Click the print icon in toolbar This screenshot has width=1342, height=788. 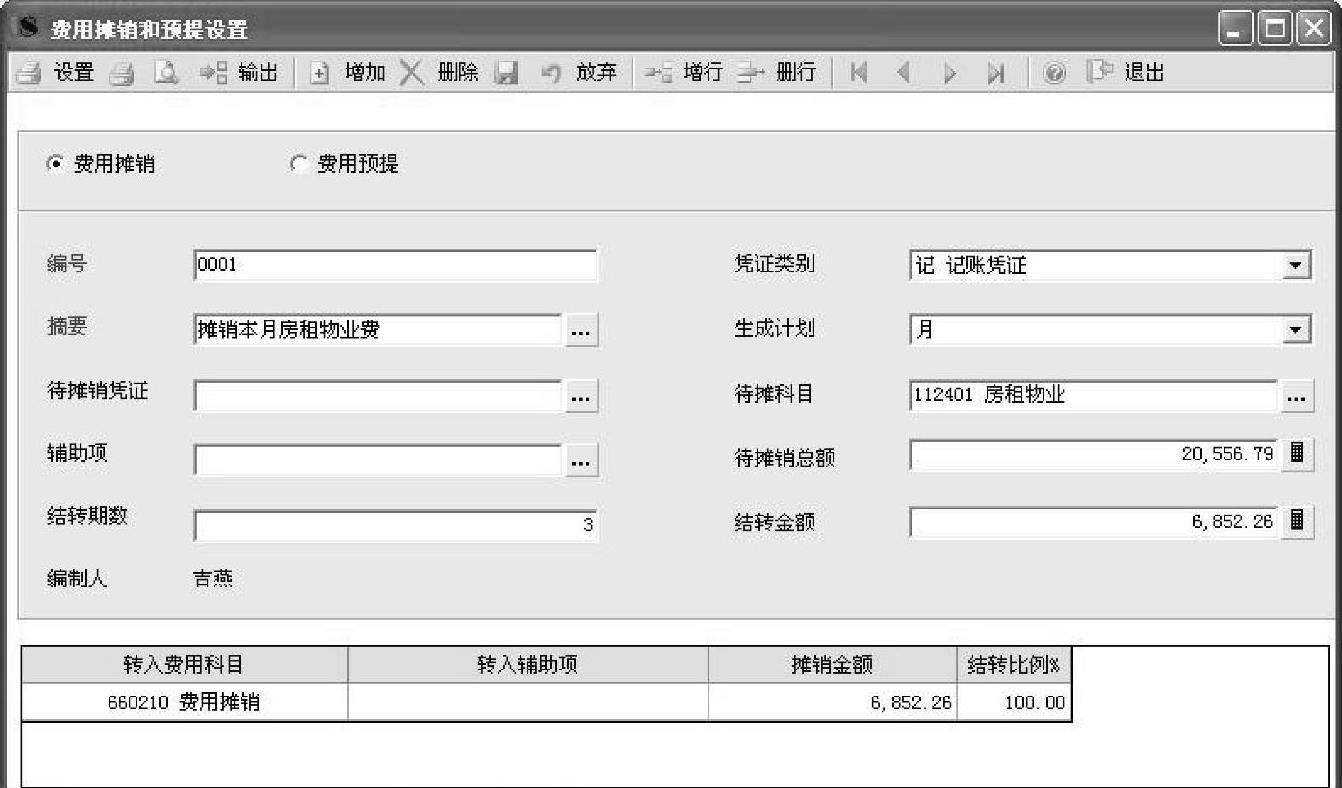[122, 73]
